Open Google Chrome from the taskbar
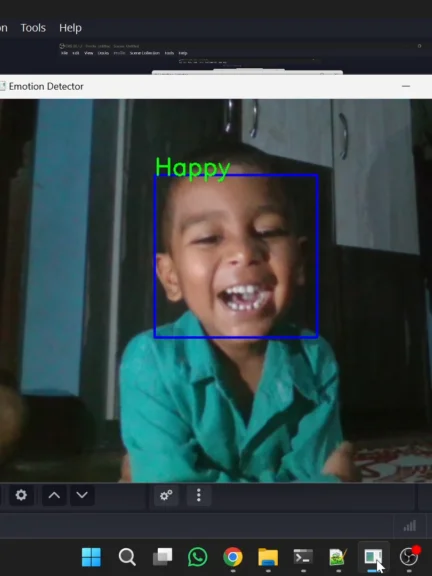The height and width of the screenshot is (576, 432). tap(233, 557)
